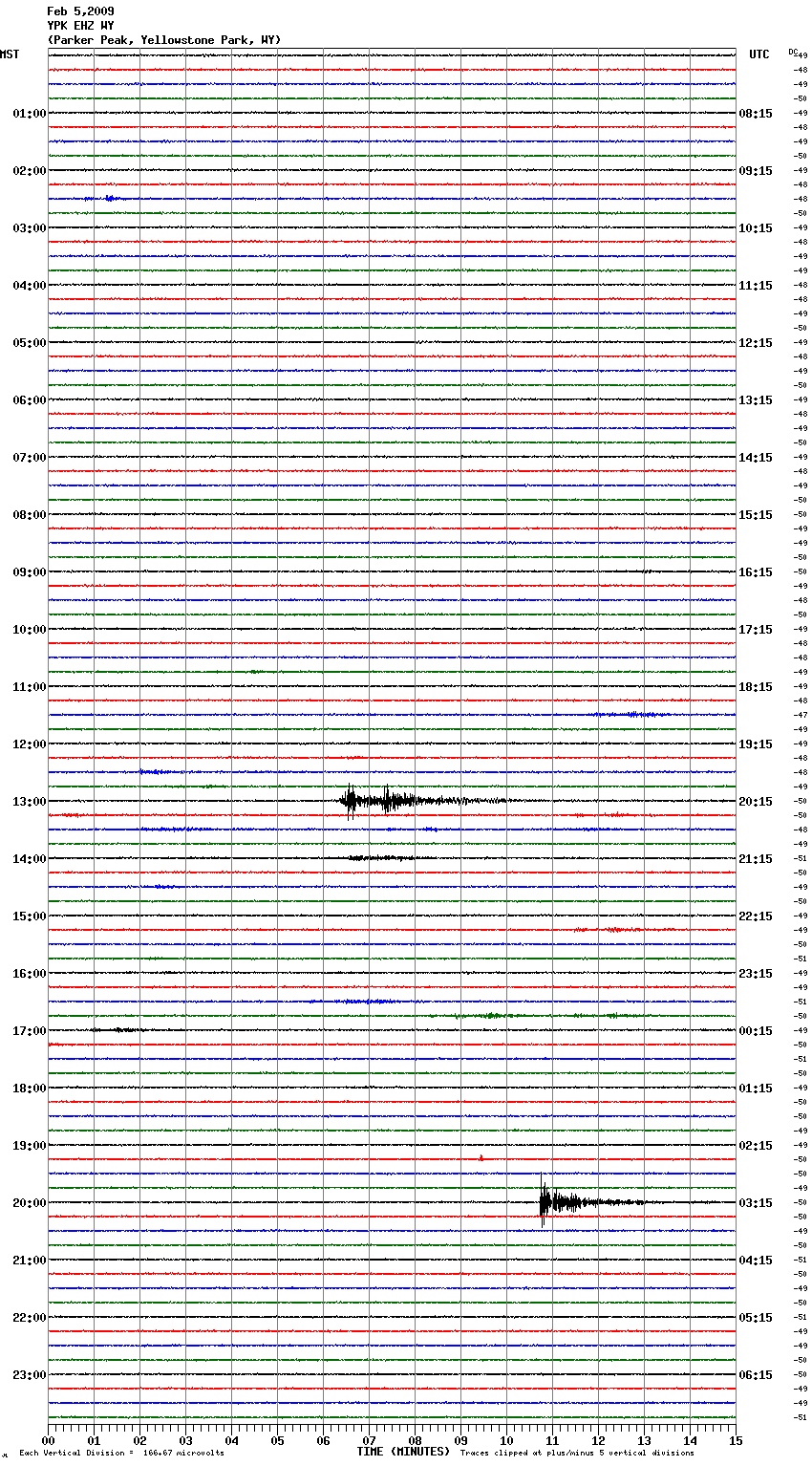Select the 20:00 MST time label
The image size is (812, 1466).
(x=30, y=1203)
